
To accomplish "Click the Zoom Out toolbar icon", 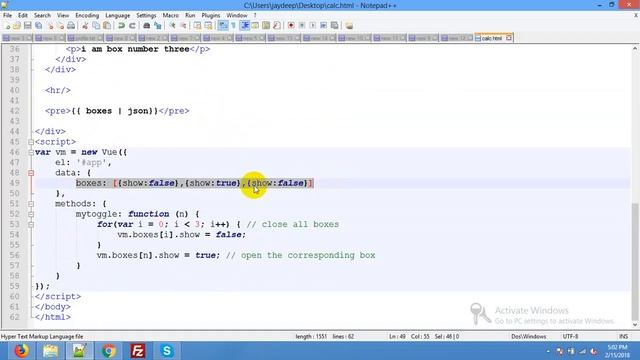I will [183, 26].
